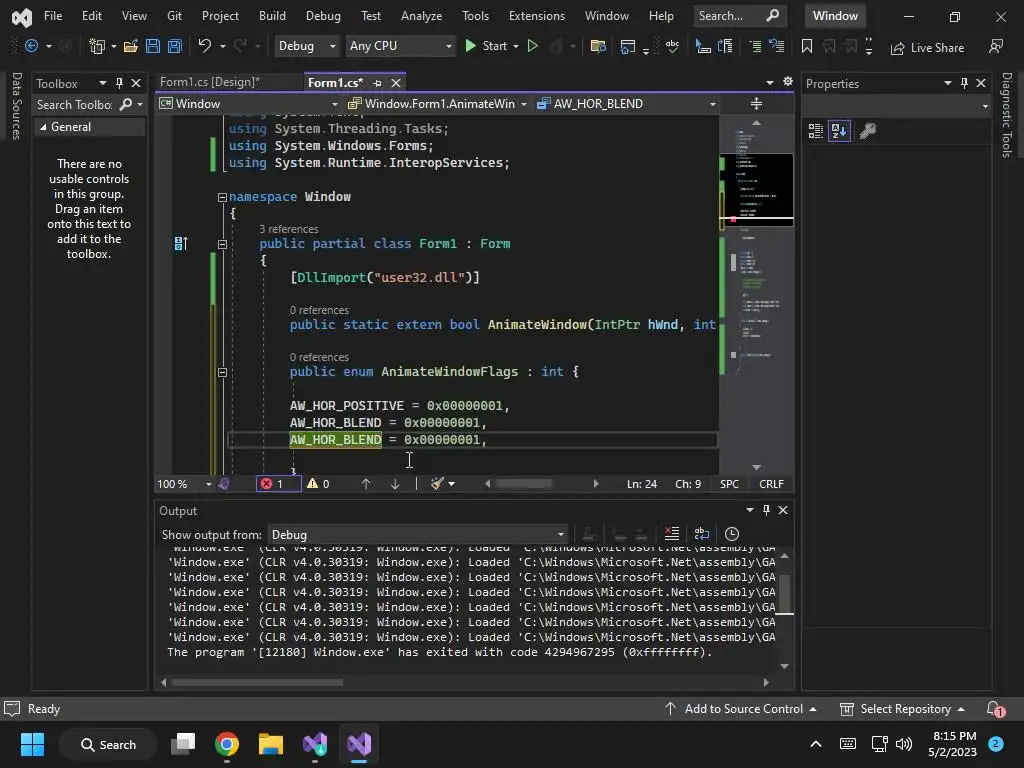
Task: Click the uncomment selected lines icon
Action: click(x=776, y=46)
